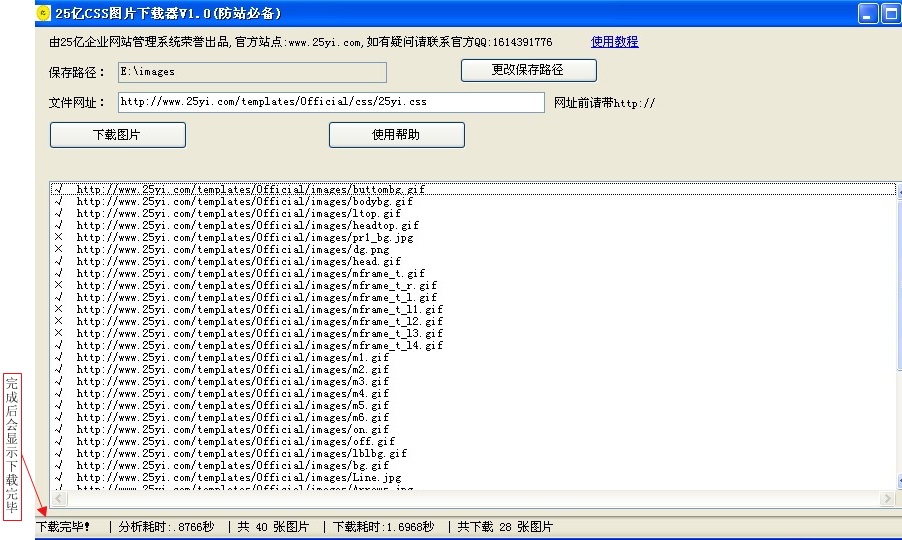
Task: Open the 使用教程 tutorial link
Action: (x=614, y=42)
